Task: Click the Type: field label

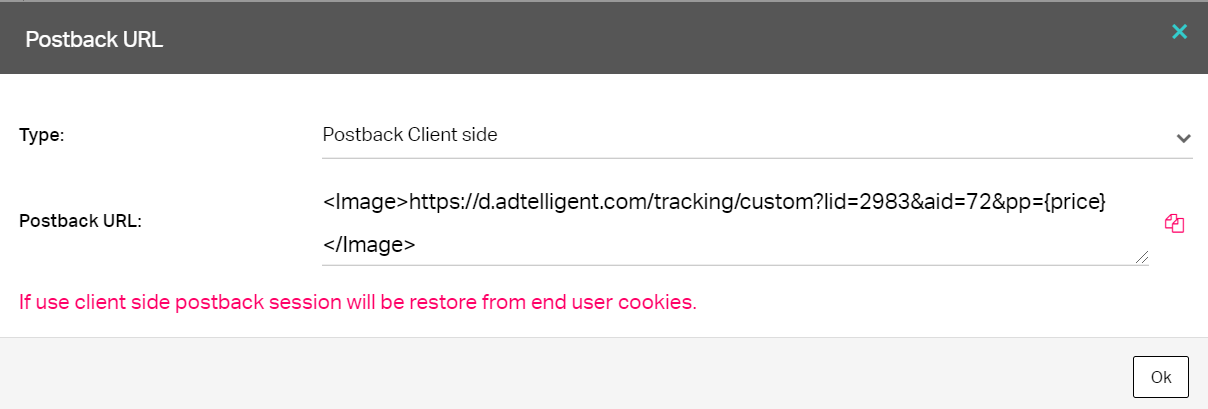Action: 42,136
